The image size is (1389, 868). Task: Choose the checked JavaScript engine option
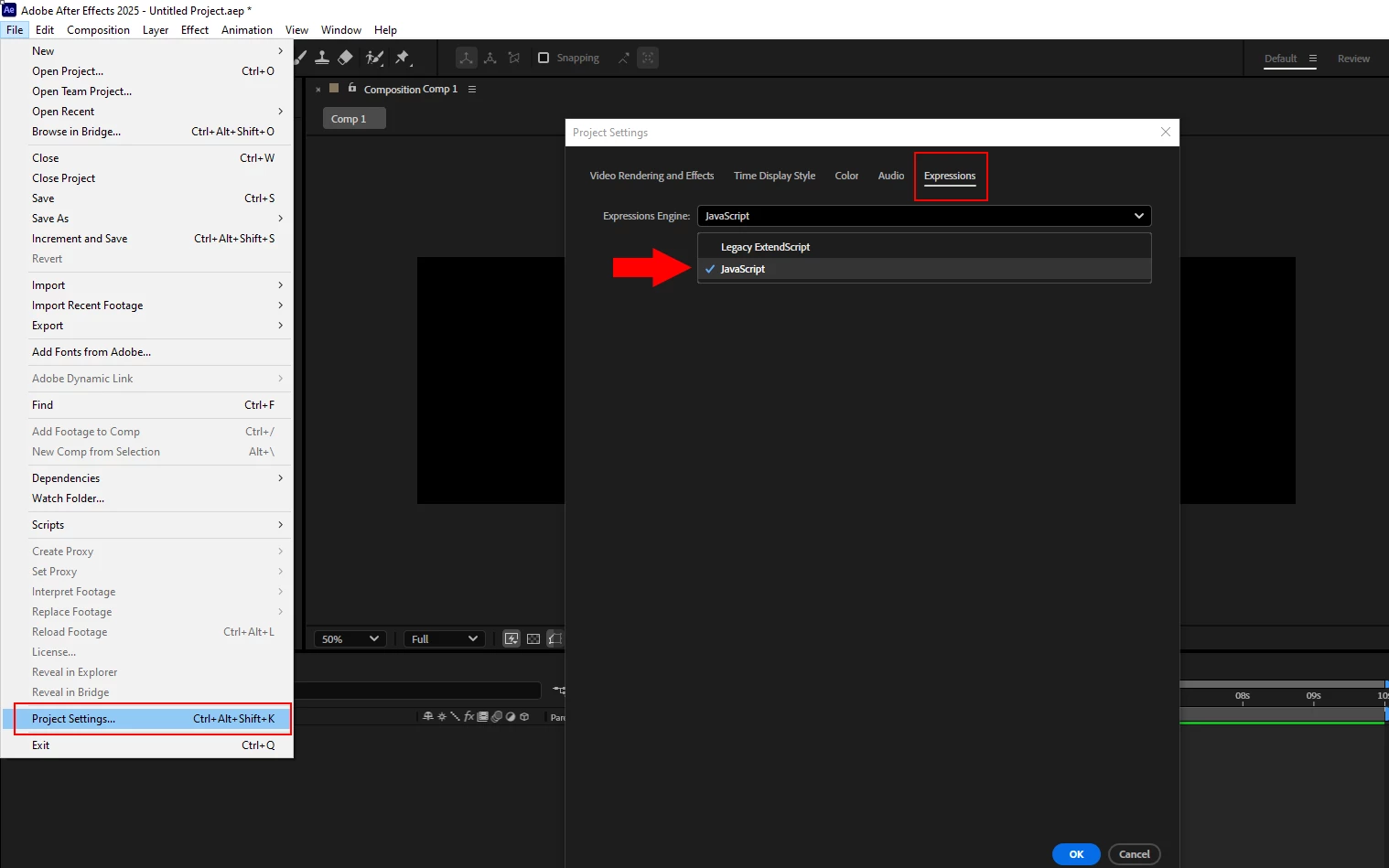tap(924, 269)
